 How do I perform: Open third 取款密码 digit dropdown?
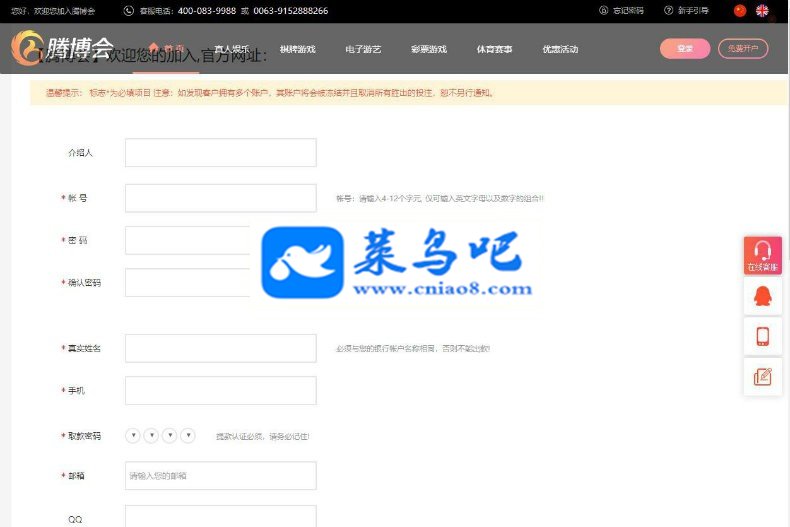tap(170, 435)
